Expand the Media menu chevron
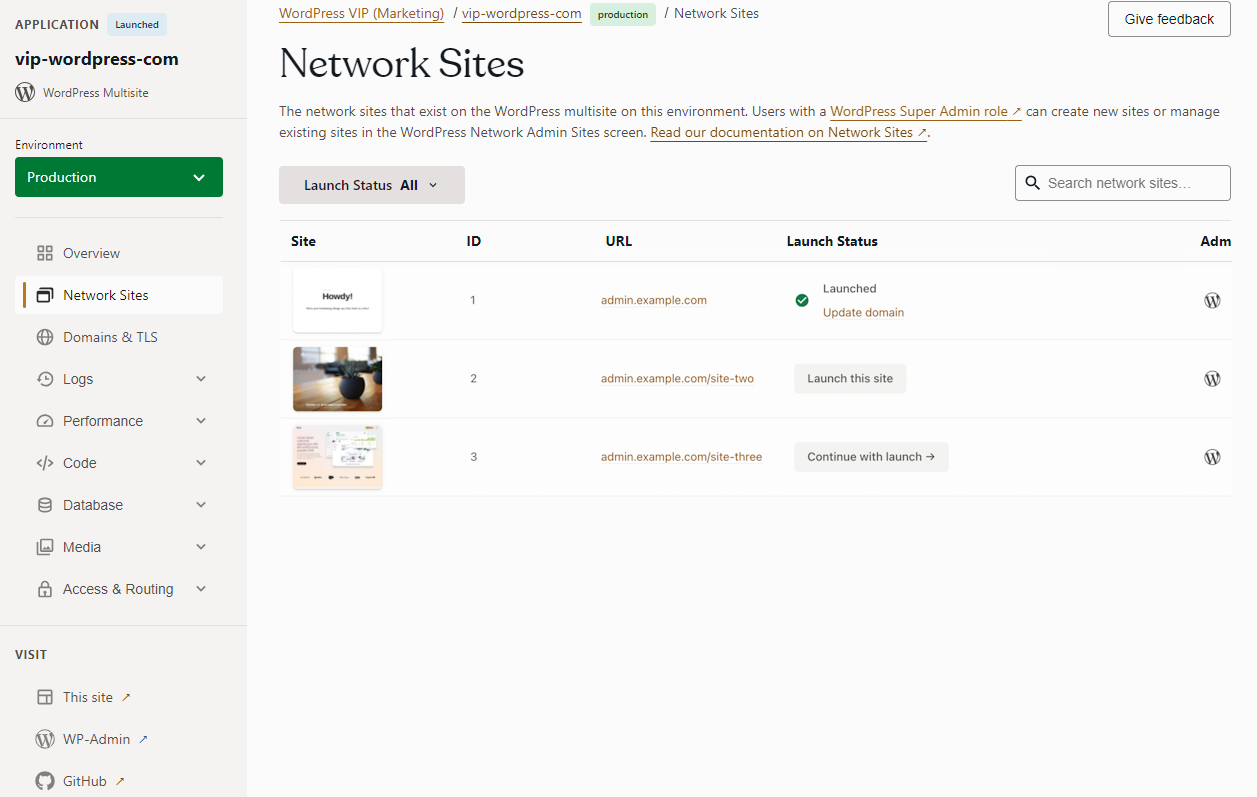Screen dimensions: 1257x797 pos(201,547)
